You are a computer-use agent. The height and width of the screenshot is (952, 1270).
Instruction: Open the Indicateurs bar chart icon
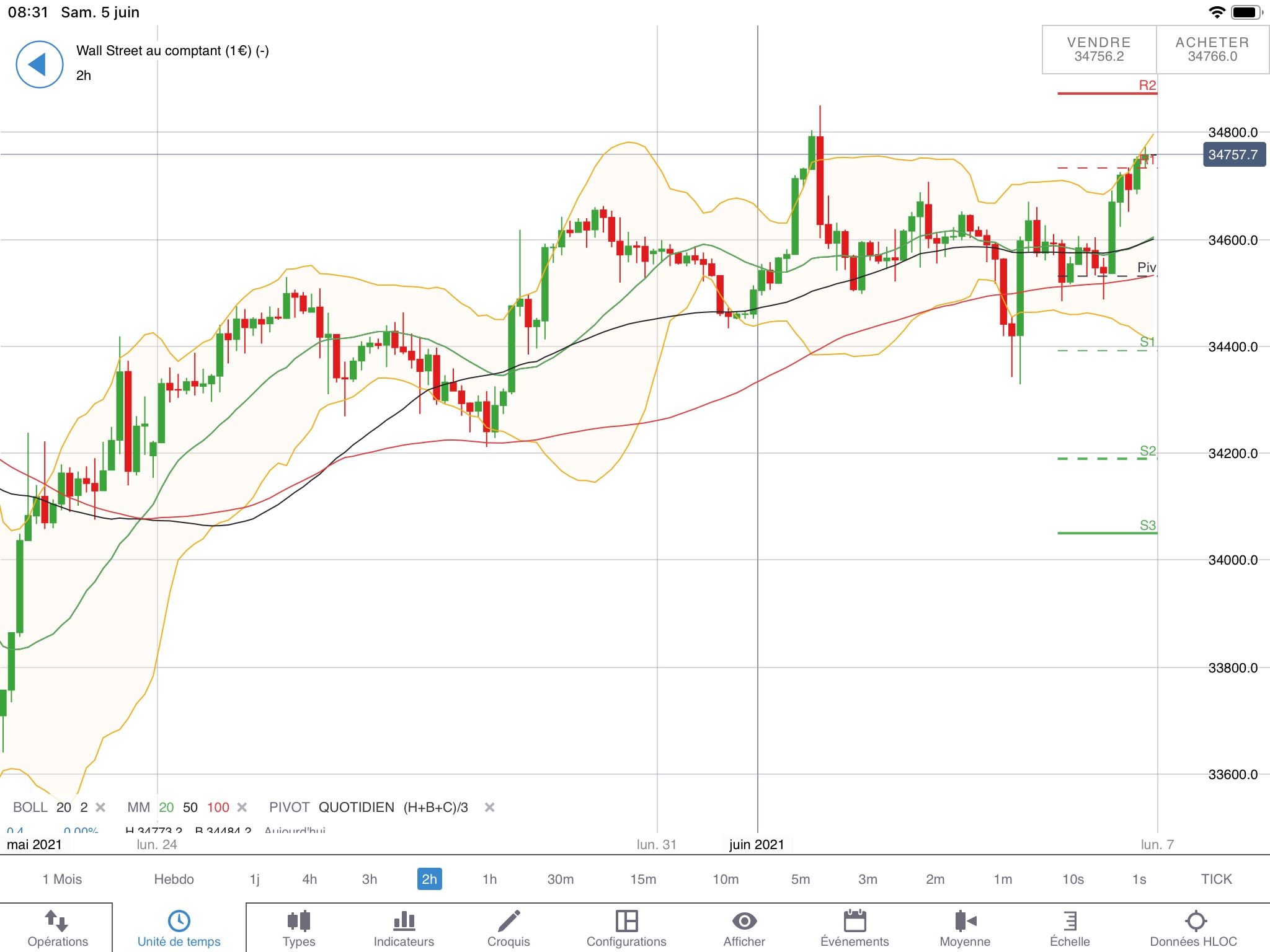(404, 921)
